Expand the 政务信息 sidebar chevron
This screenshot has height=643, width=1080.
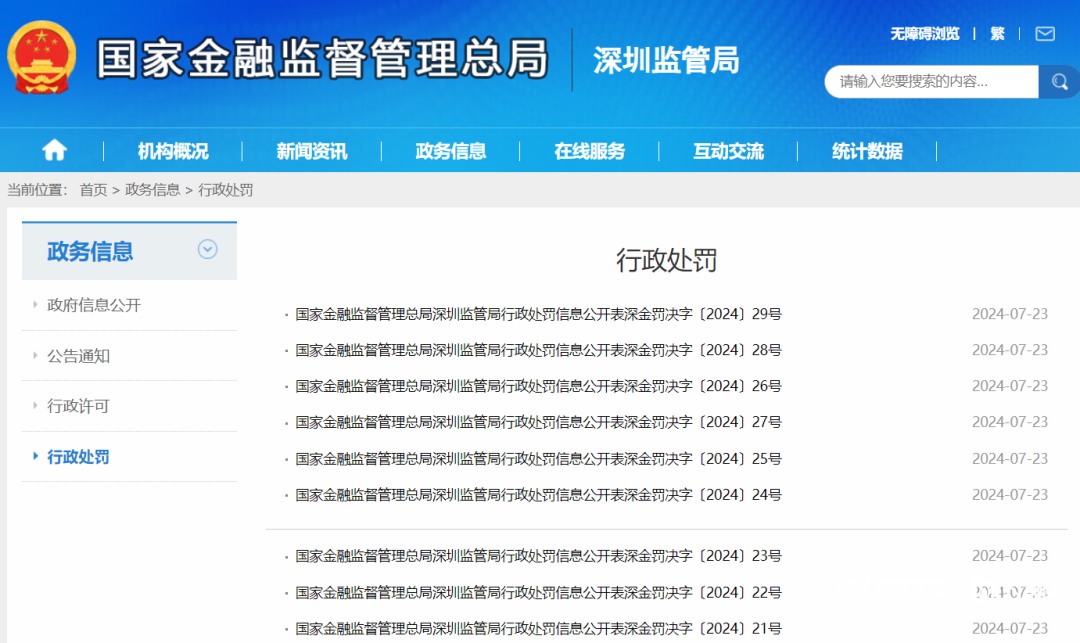pyautogui.click(x=207, y=250)
